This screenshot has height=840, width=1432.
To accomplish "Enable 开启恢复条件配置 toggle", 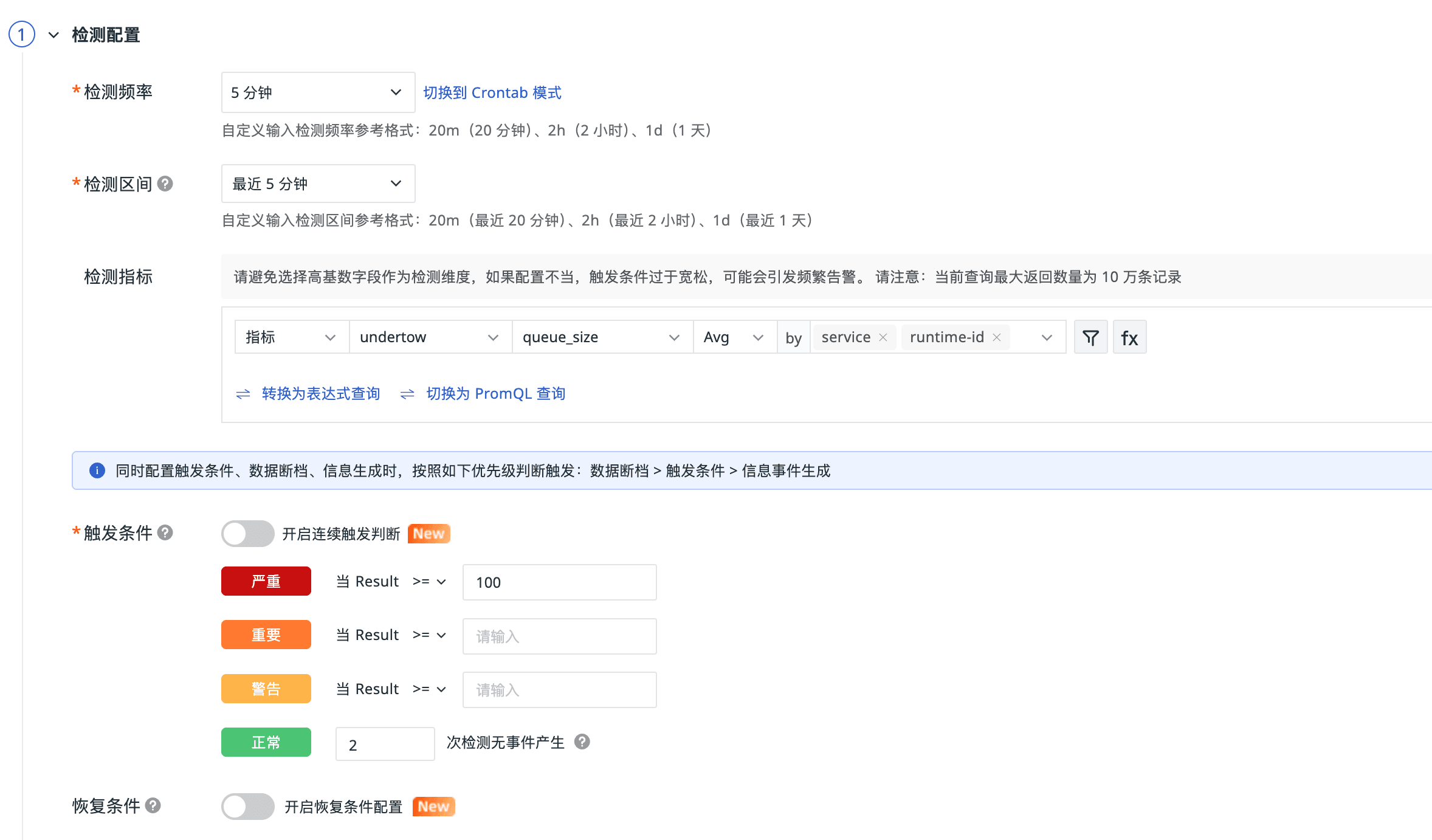I will (247, 807).
